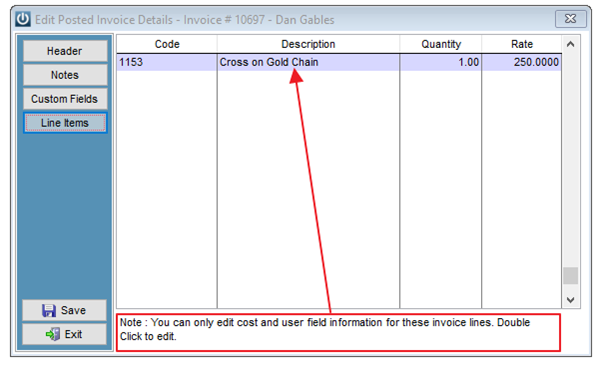The width and height of the screenshot is (602, 370).
Task: Select the Line Items section
Action: pyautogui.click(x=65, y=123)
